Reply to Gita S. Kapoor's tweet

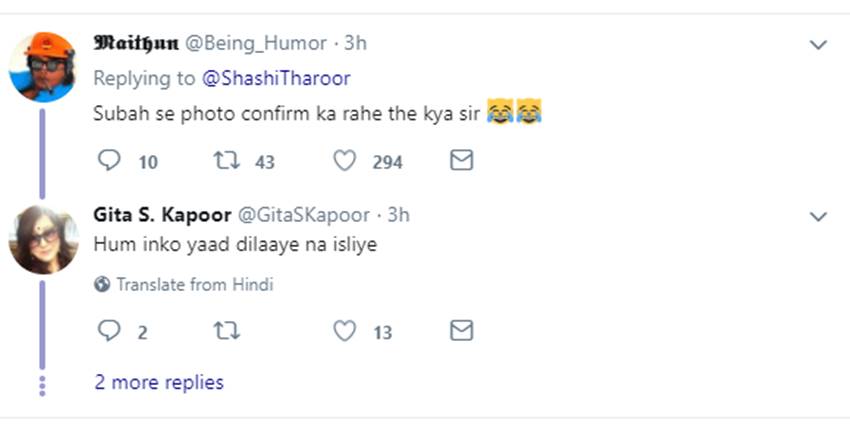click(111, 332)
